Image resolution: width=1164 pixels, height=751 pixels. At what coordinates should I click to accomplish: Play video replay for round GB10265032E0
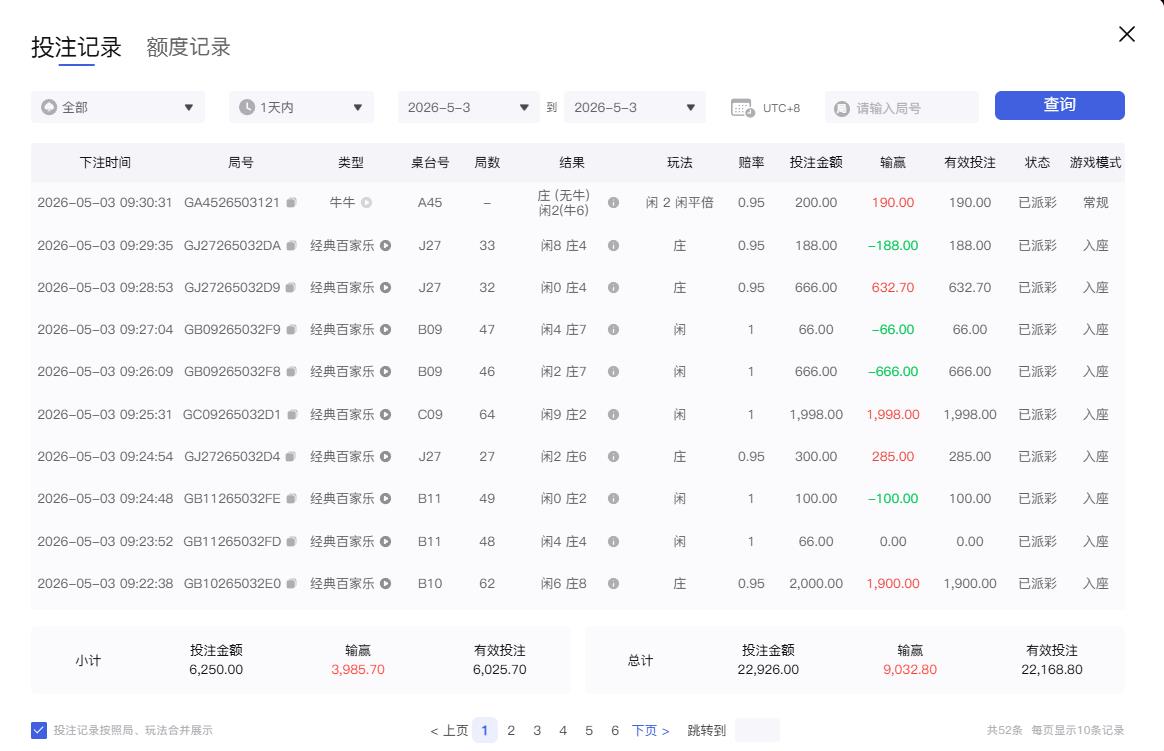click(x=385, y=584)
